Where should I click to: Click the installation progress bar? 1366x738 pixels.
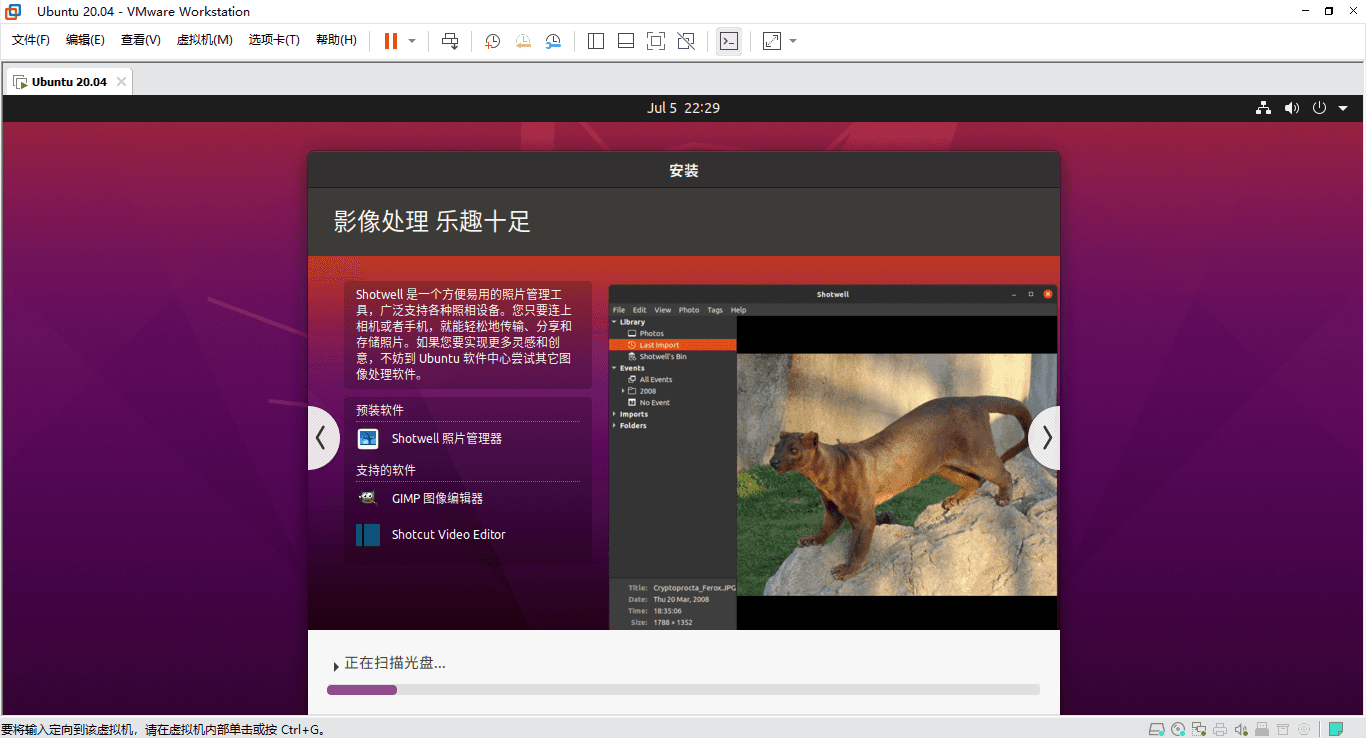[x=683, y=690]
